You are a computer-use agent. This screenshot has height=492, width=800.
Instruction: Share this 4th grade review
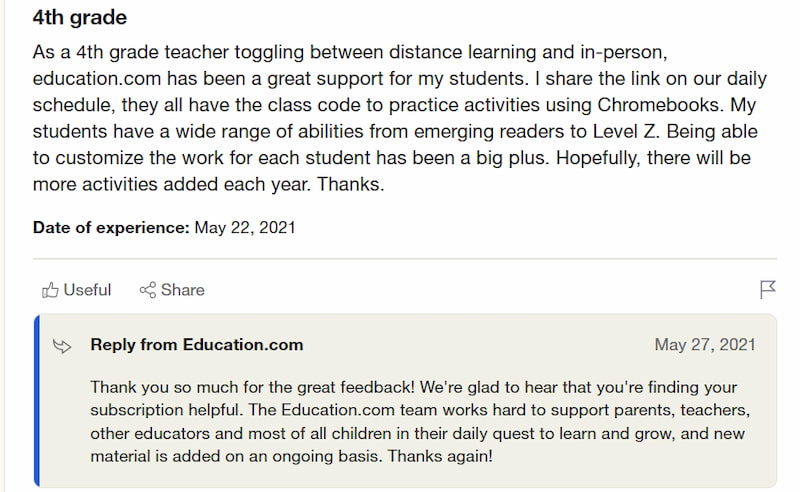(x=172, y=290)
